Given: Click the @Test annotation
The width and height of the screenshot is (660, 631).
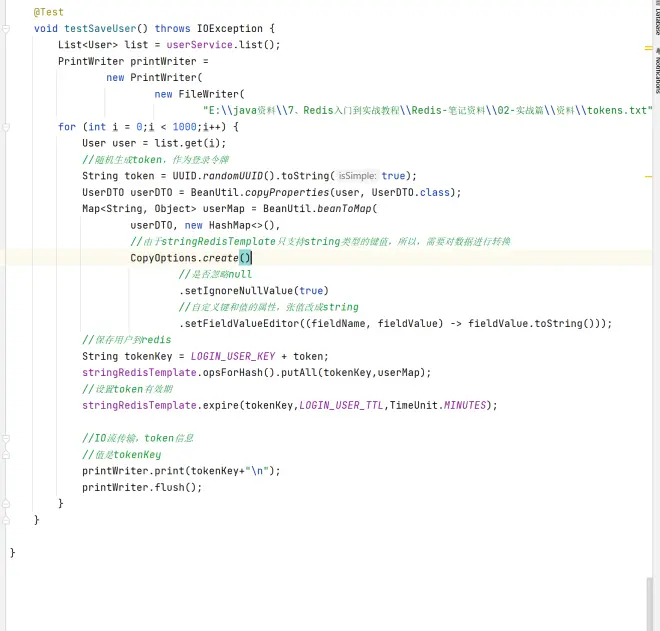Looking at the screenshot, I should (48, 13).
